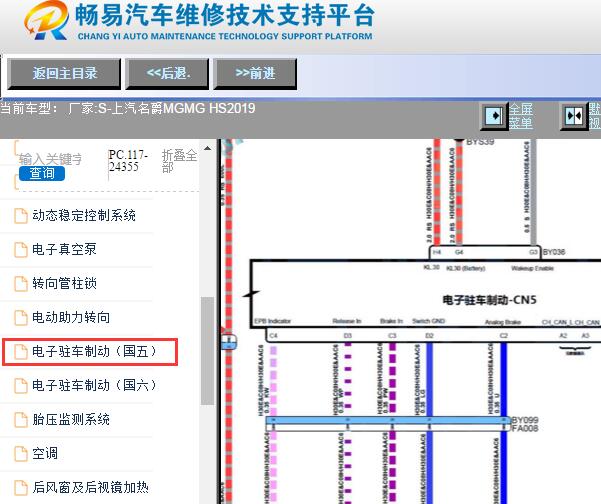
Task: Open the 电动助力转向 entry
Action: [71, 317]
